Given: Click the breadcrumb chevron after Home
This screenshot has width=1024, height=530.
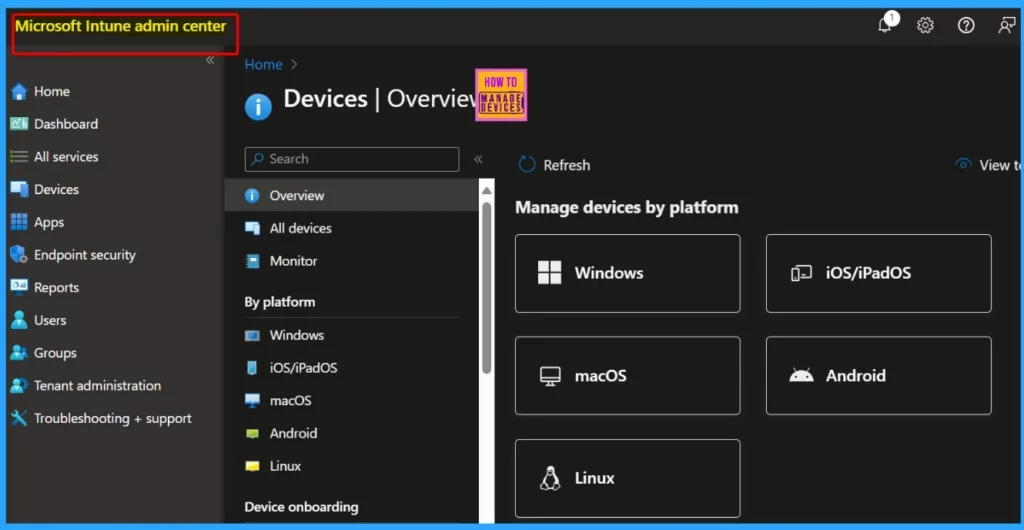Looking at the screenshot, I should 294,65.
